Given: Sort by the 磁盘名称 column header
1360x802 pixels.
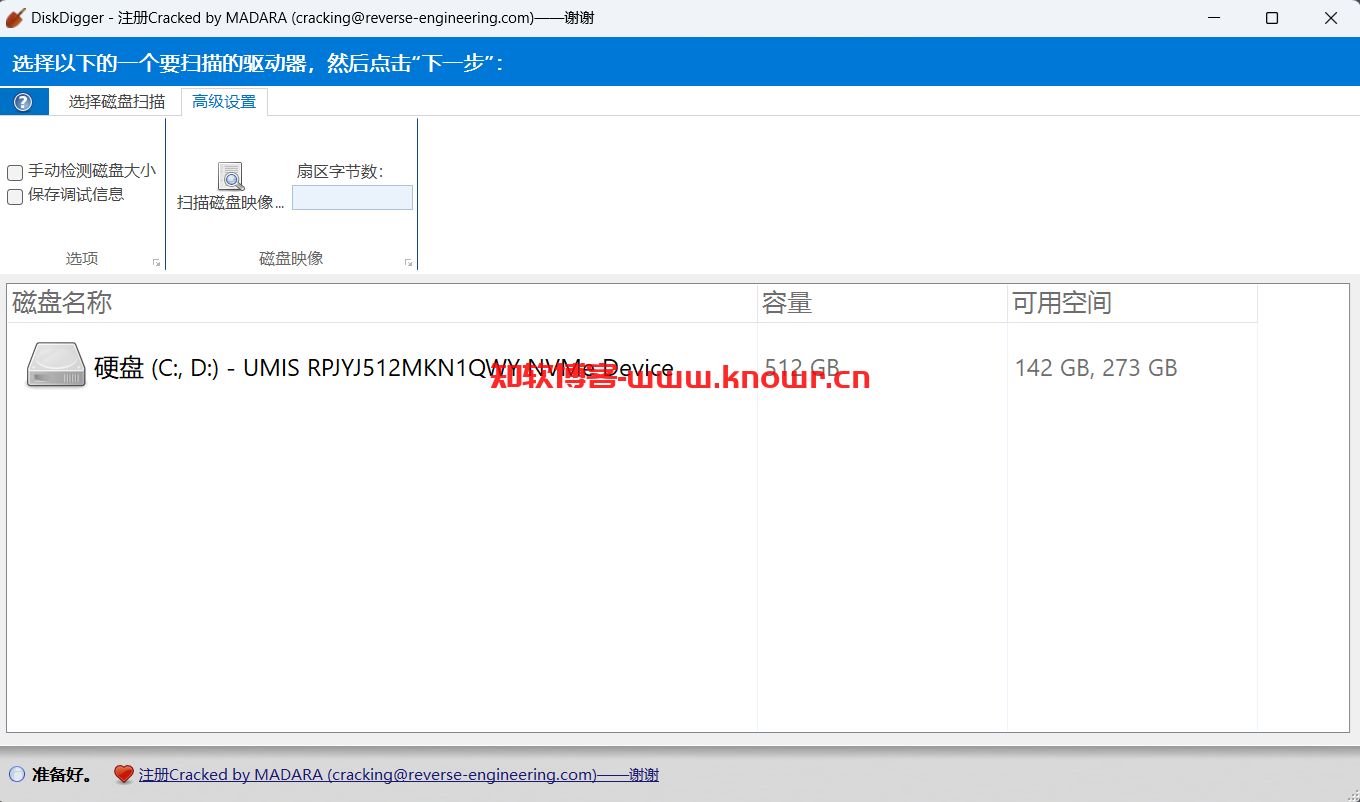Looking at the screenshot, I should [382, 303].
